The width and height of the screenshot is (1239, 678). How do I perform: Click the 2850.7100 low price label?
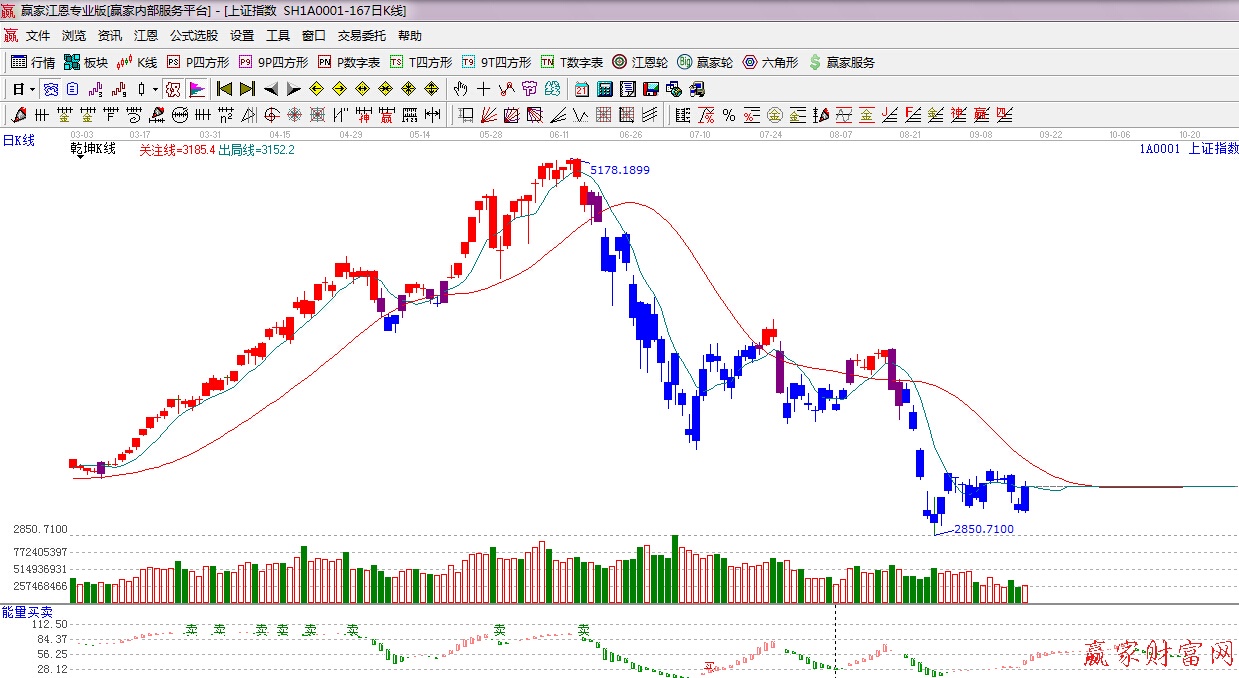(x=983, y=529)
